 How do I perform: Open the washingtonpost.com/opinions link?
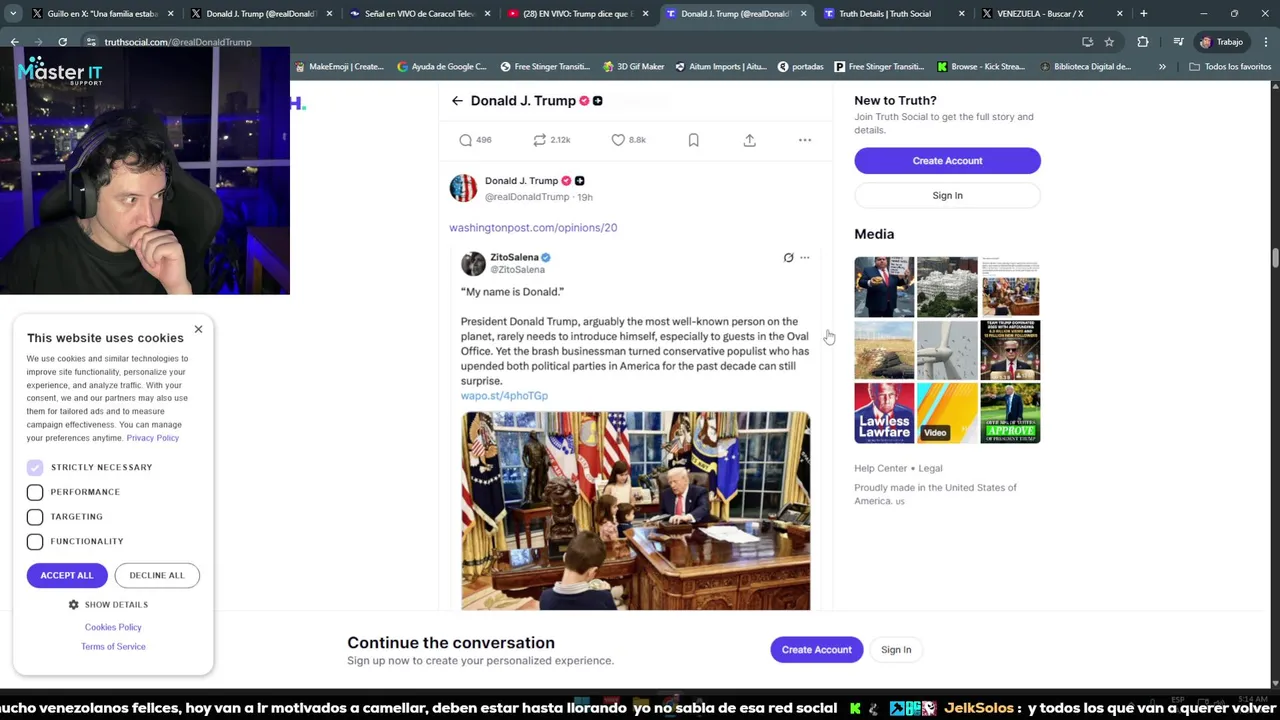(533, 228)
